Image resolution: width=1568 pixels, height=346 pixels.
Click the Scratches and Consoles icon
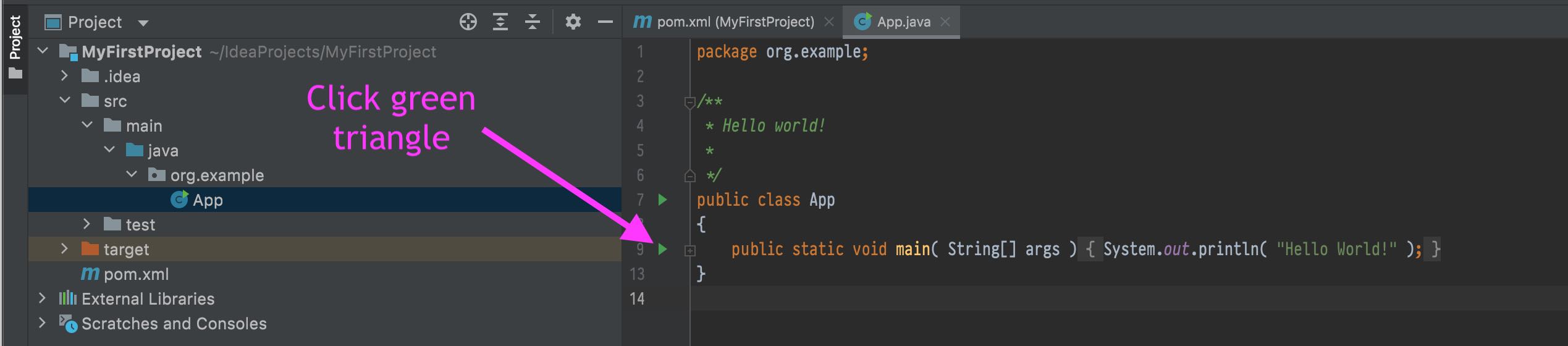coord(68,323)
